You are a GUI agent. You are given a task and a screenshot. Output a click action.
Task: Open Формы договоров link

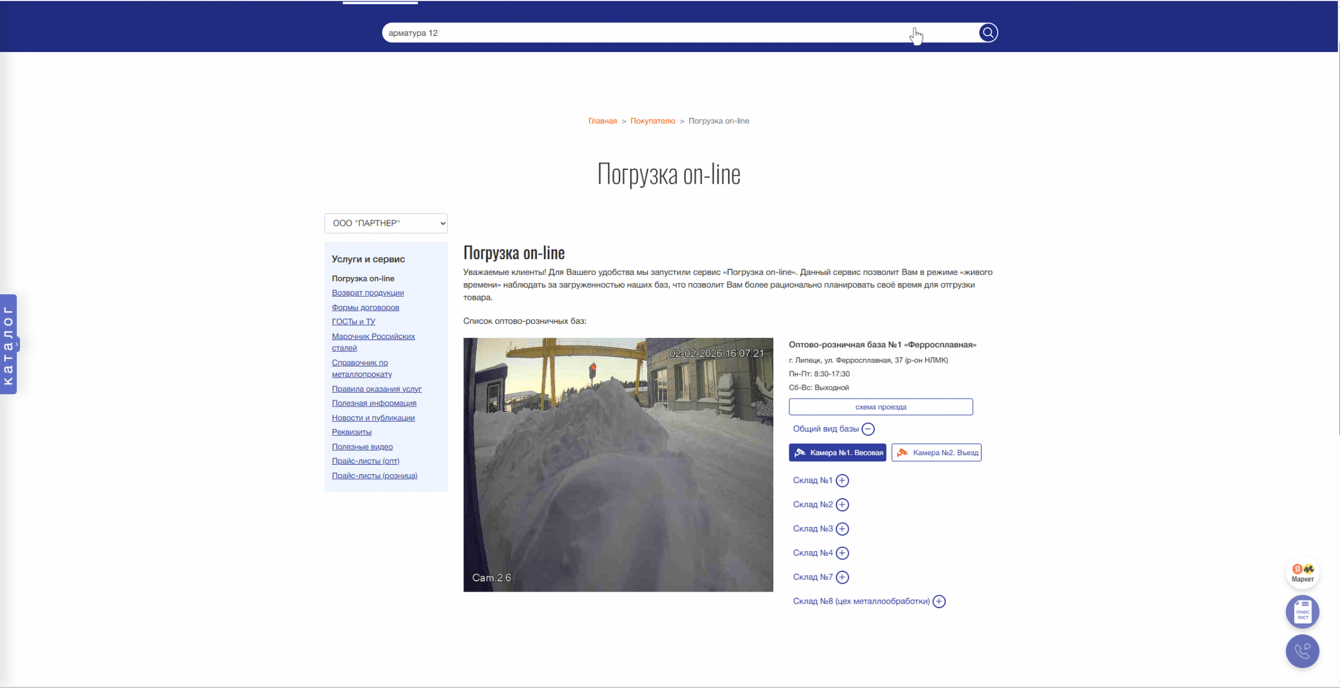(x=365, y=307)
